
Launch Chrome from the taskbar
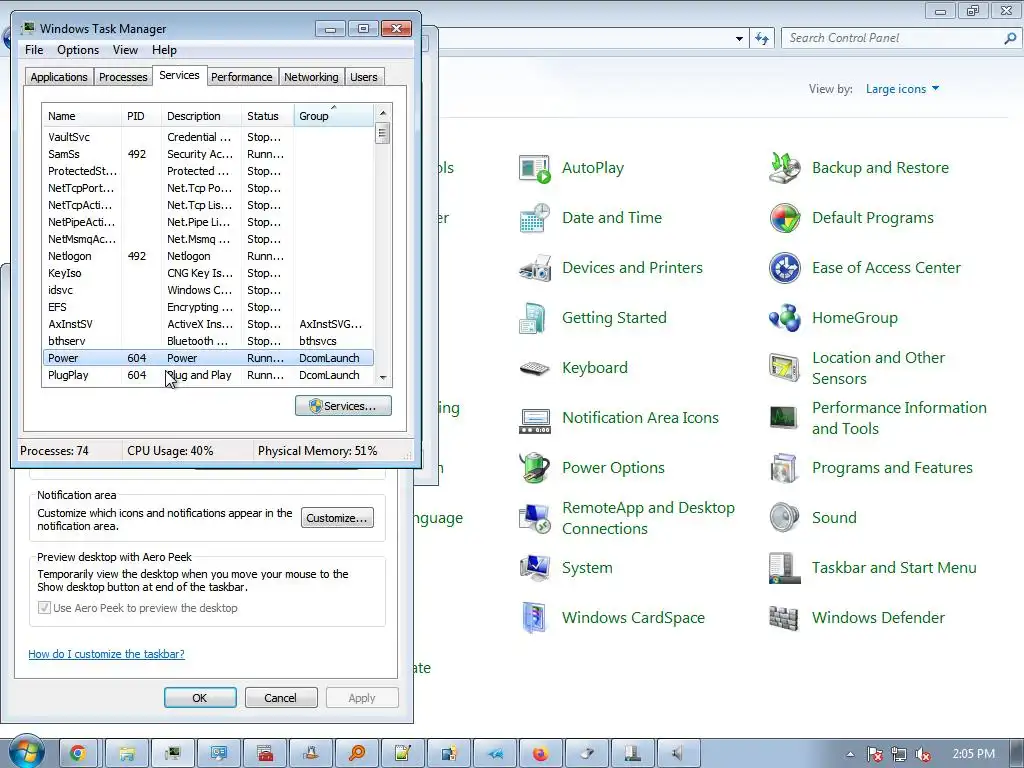click(78, 754)
